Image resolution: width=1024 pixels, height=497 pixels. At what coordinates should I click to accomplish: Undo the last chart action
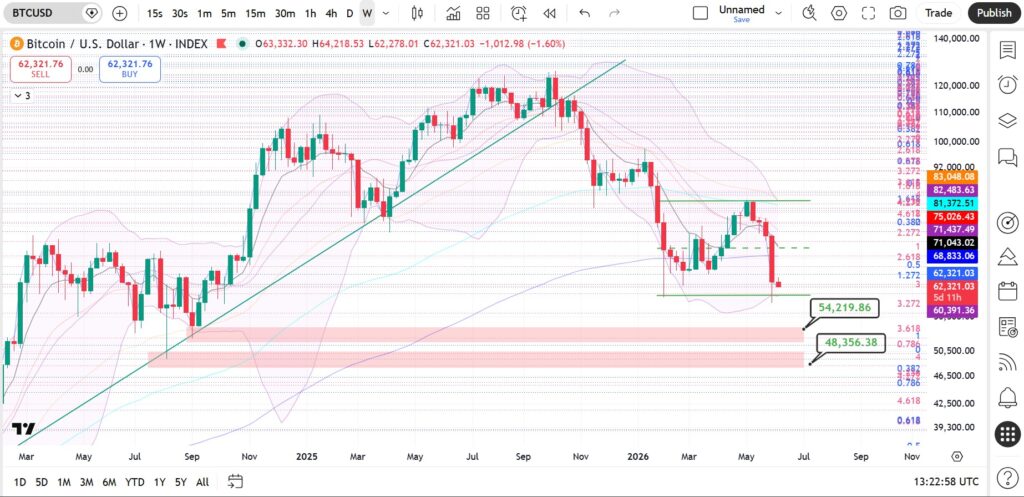coord(584,13)
